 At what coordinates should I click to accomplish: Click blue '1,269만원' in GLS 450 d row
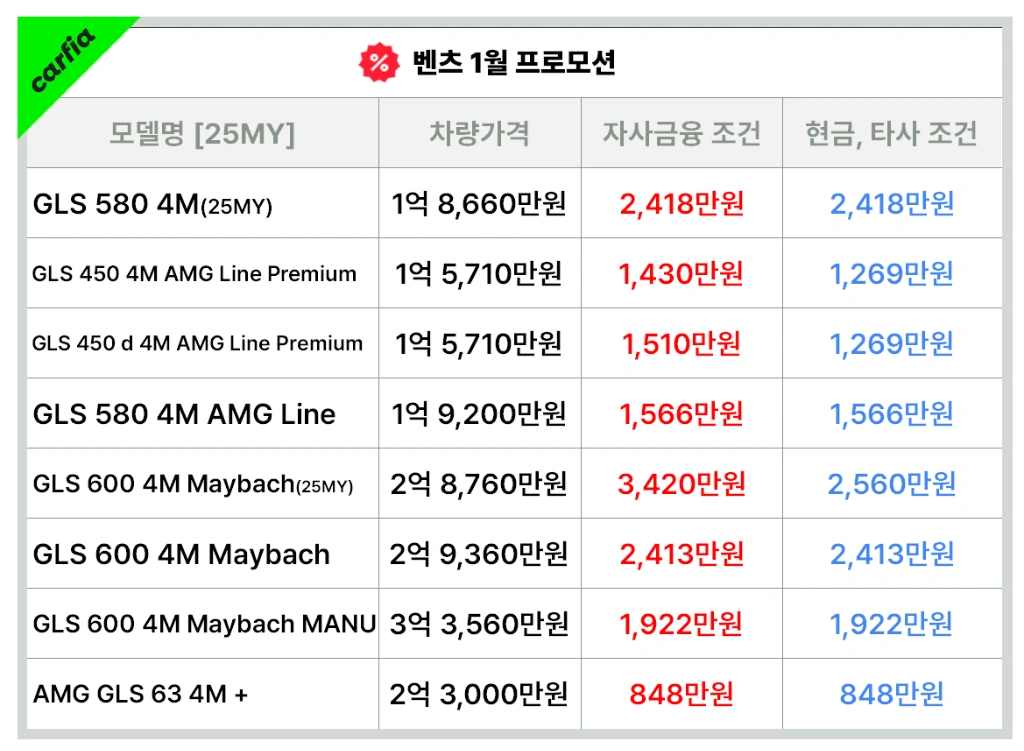(x=891, y=344)
